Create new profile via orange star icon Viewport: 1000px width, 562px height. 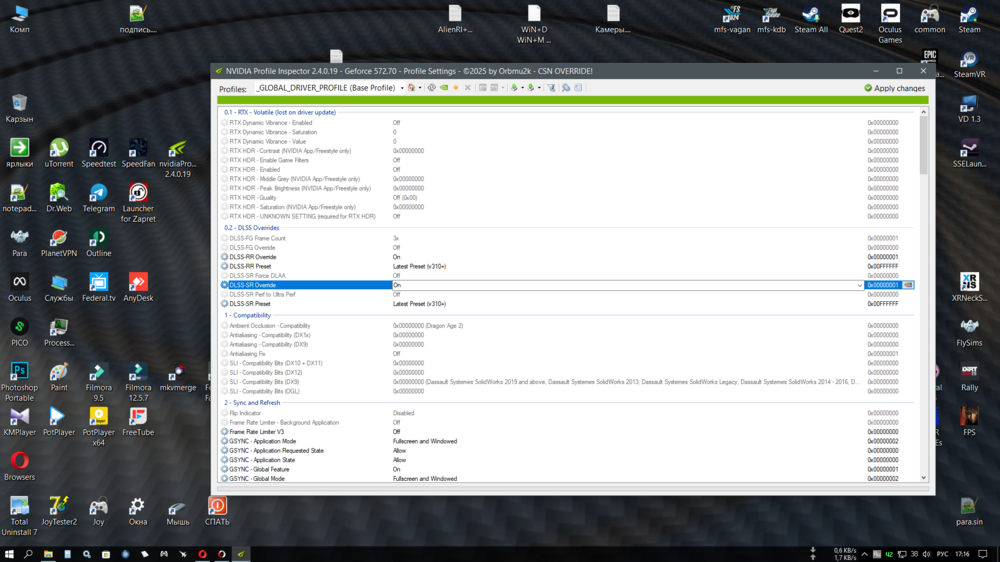[x=455, y=88]
